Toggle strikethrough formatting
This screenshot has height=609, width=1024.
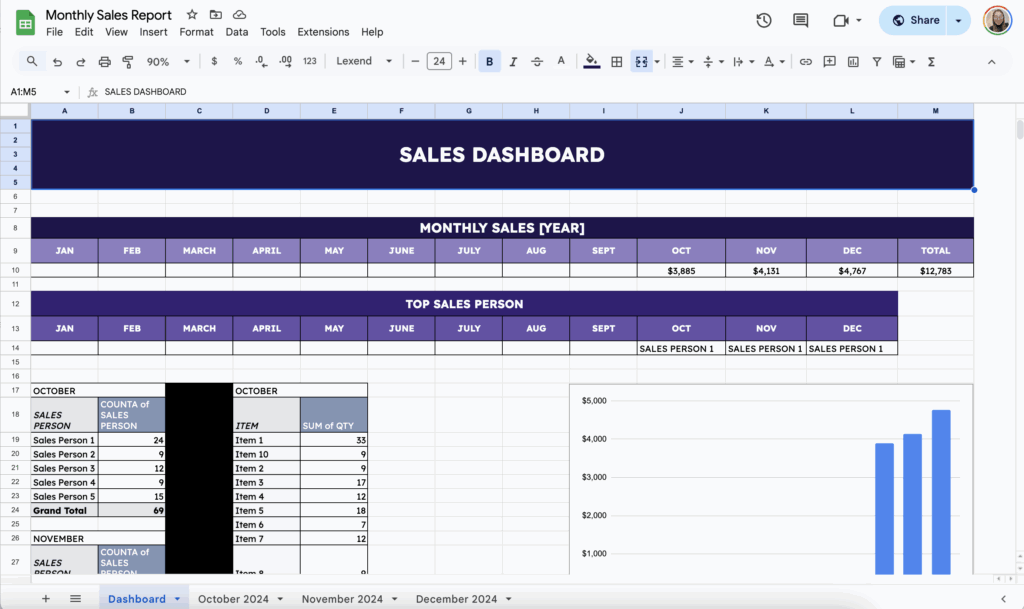(536, 61)
